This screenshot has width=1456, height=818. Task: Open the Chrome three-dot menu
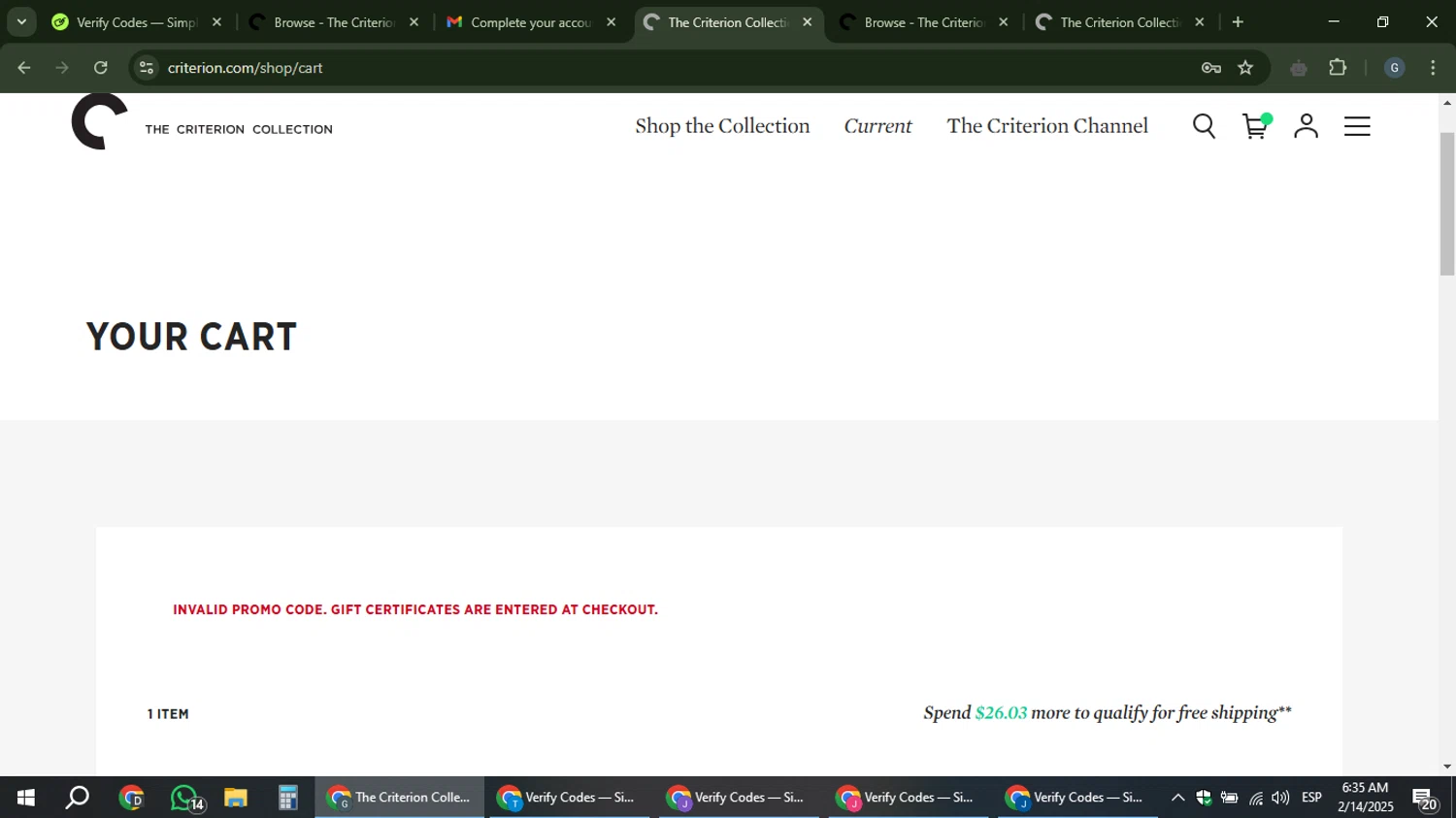[x=1433, y=68]
